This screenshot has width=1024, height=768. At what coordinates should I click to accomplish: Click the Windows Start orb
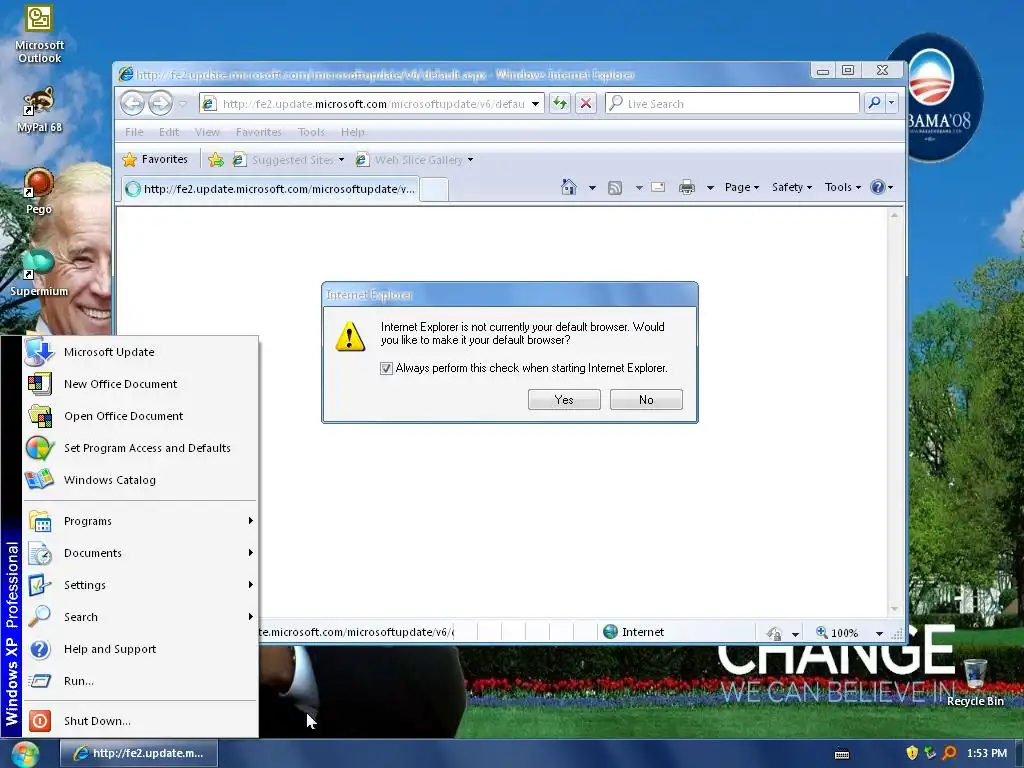25,754
